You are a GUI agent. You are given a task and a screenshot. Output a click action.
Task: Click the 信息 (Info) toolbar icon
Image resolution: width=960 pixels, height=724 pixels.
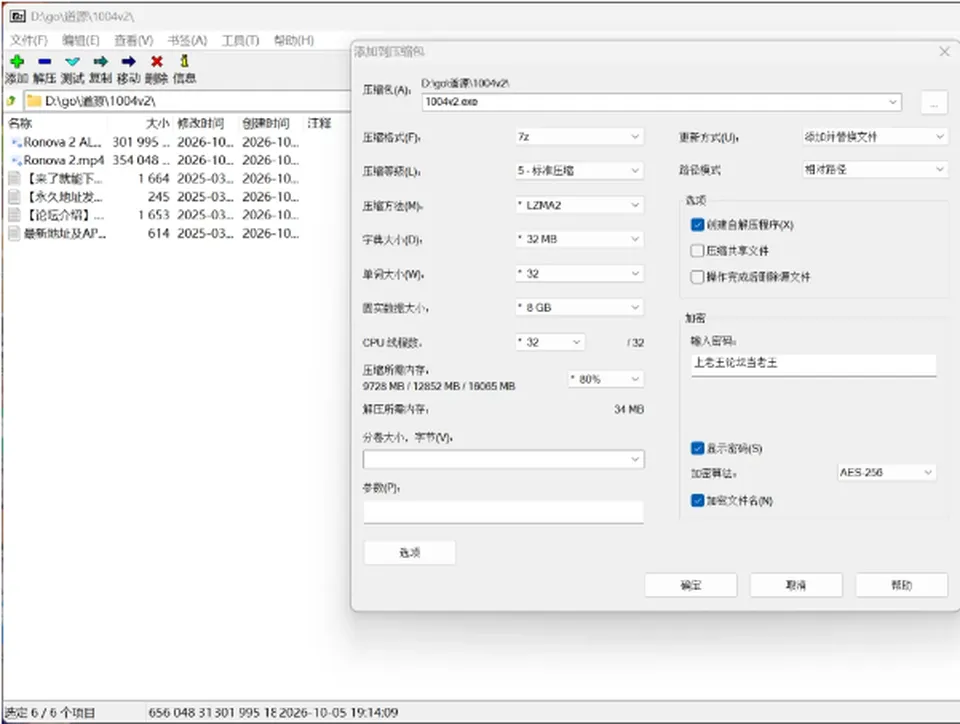coord(184,61)
